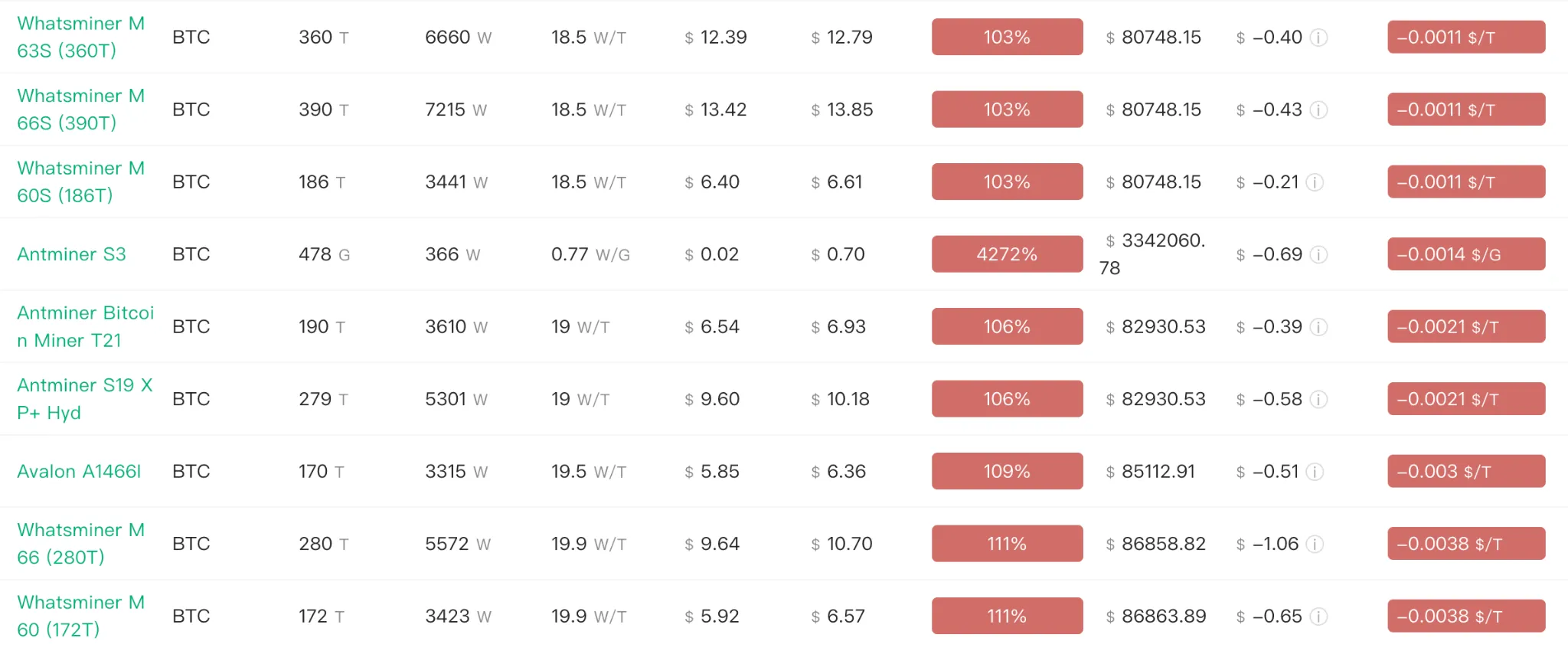Click info icon beside $ -0.58 profit

(1318, 400)
